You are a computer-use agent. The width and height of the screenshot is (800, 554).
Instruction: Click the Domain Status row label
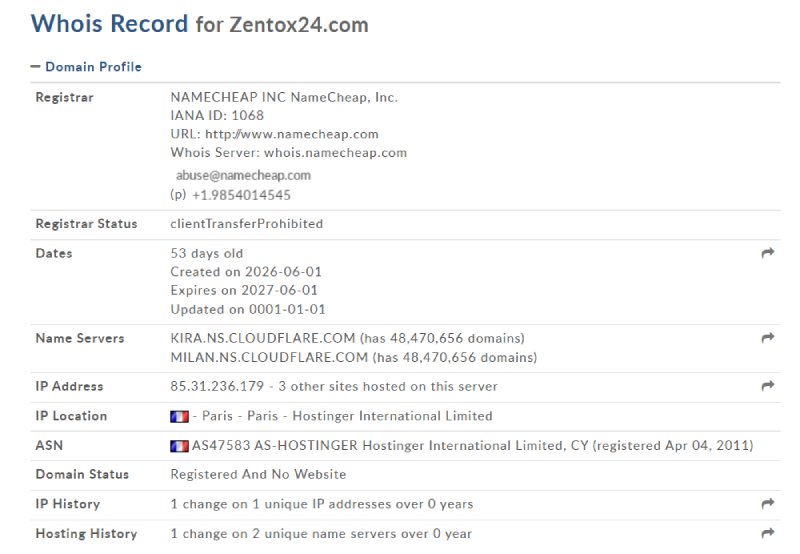pos(82,474)
